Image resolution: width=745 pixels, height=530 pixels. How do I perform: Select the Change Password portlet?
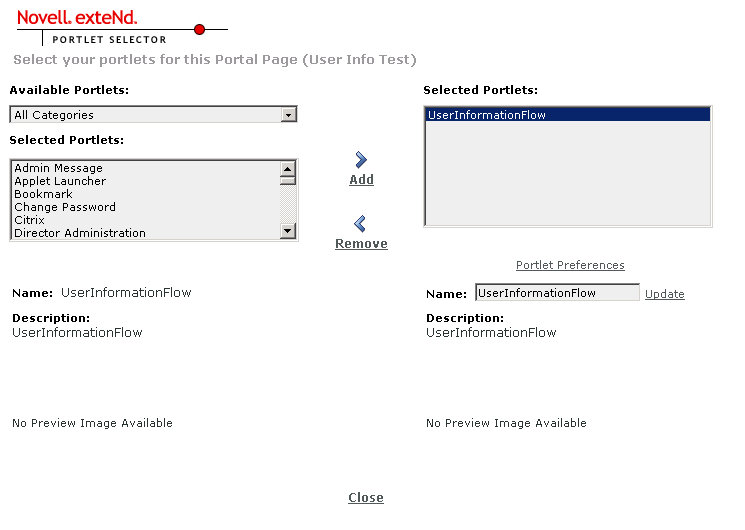point(65,207)
